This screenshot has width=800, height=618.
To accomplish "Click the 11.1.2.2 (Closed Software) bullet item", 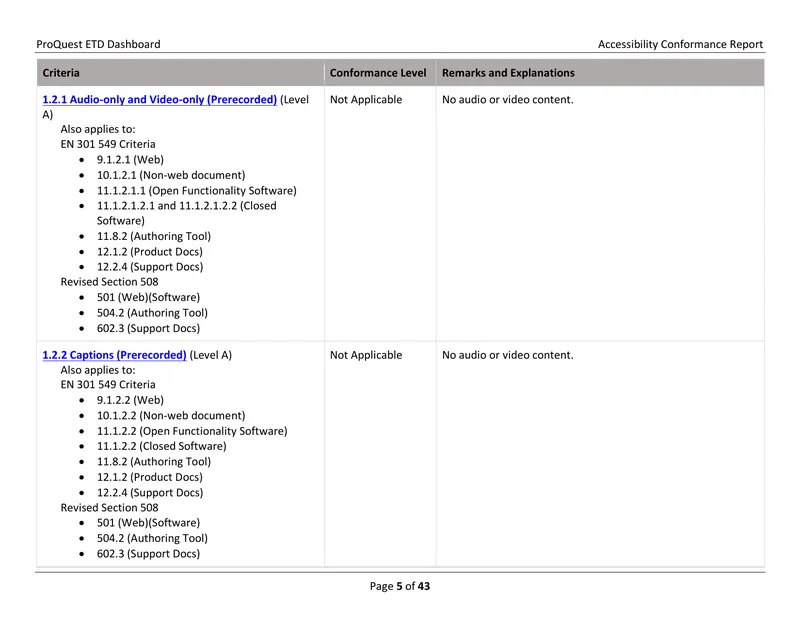I will (x=161, y=447).
